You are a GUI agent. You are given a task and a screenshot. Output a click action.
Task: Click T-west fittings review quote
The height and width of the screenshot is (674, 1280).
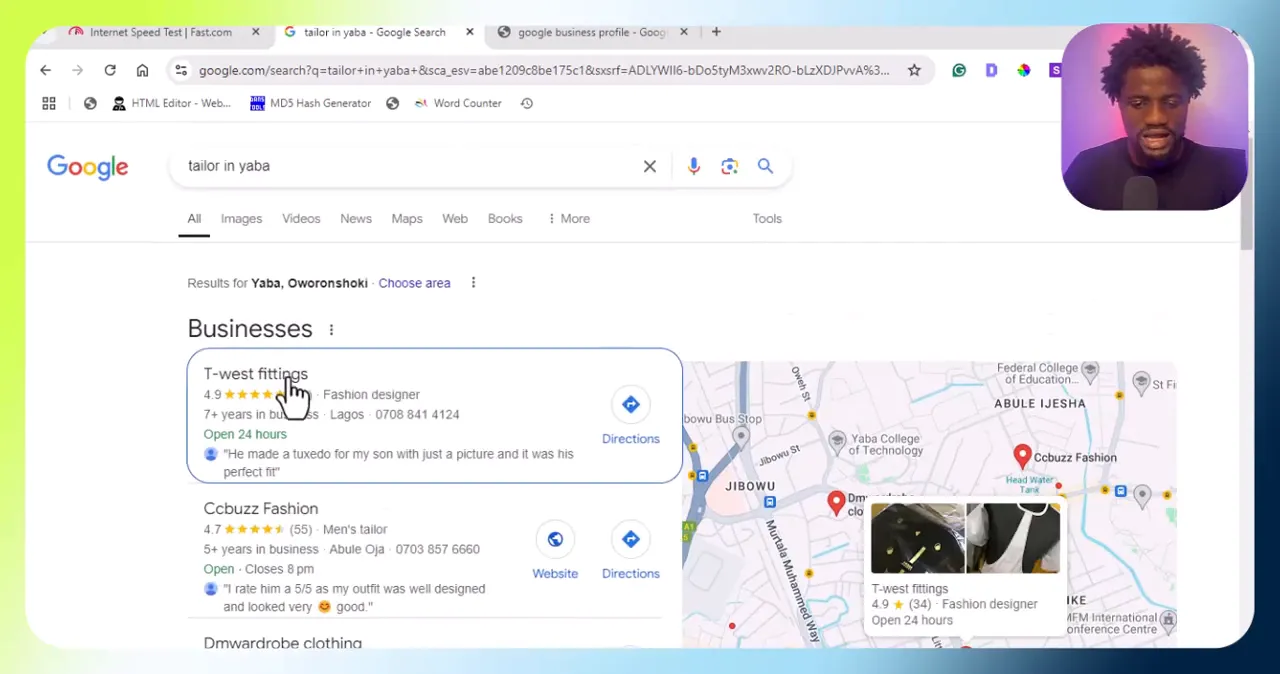click(398, 463)
